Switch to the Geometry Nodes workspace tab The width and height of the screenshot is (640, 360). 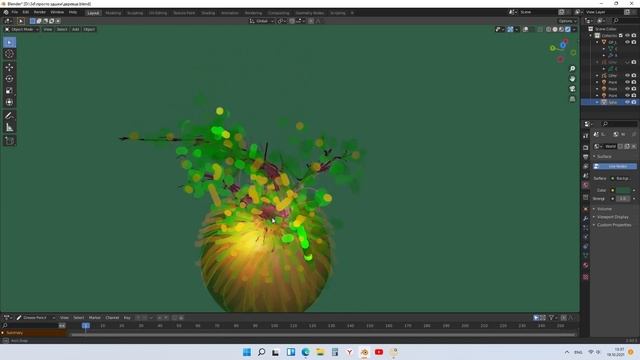pos(309,13)
